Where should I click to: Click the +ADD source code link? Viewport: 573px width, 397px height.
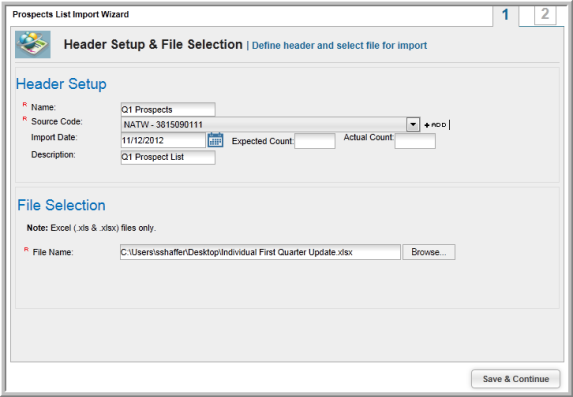pos(435,125)
